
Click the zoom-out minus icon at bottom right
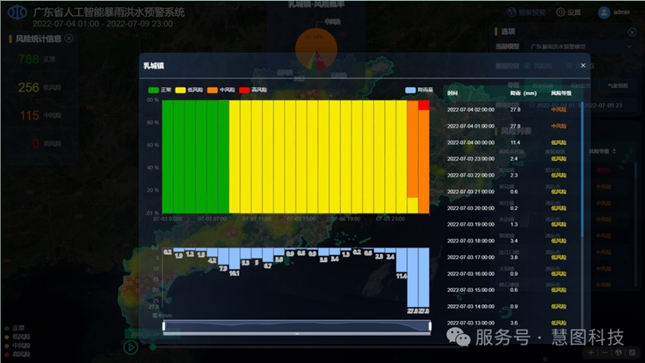pyautogui.click(x=604, y=352)
